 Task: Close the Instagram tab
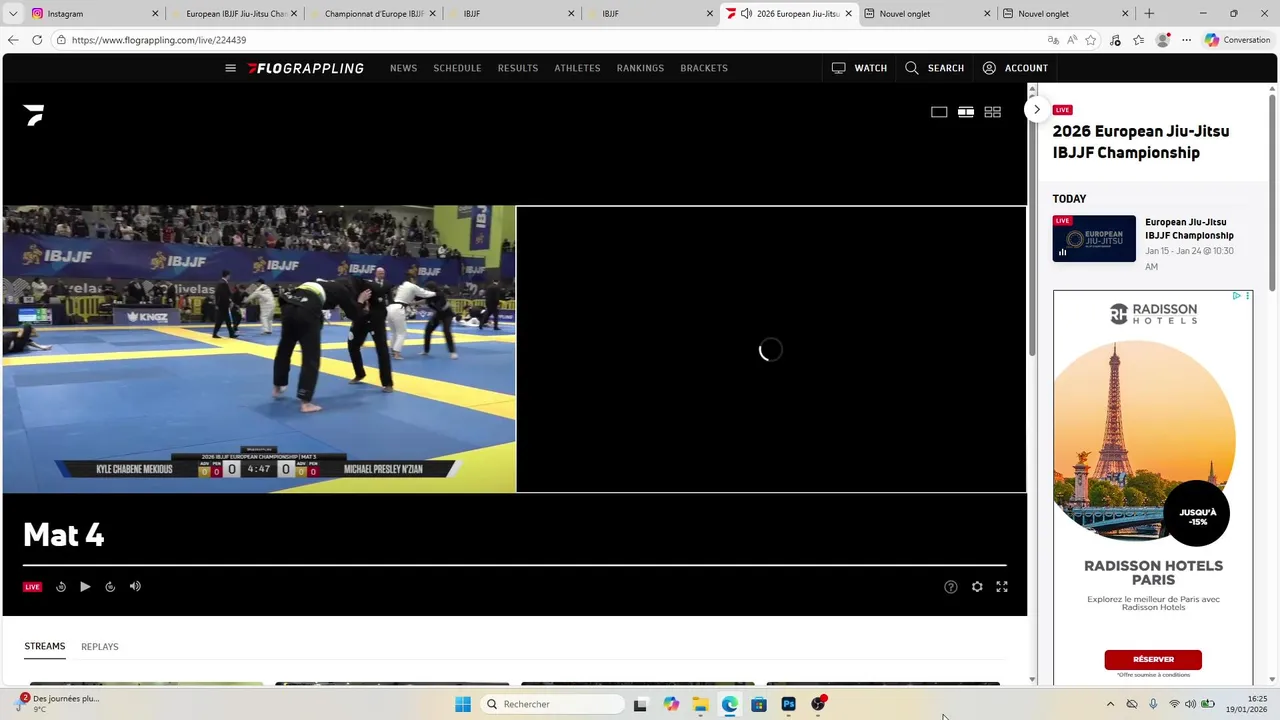(155, 14)
